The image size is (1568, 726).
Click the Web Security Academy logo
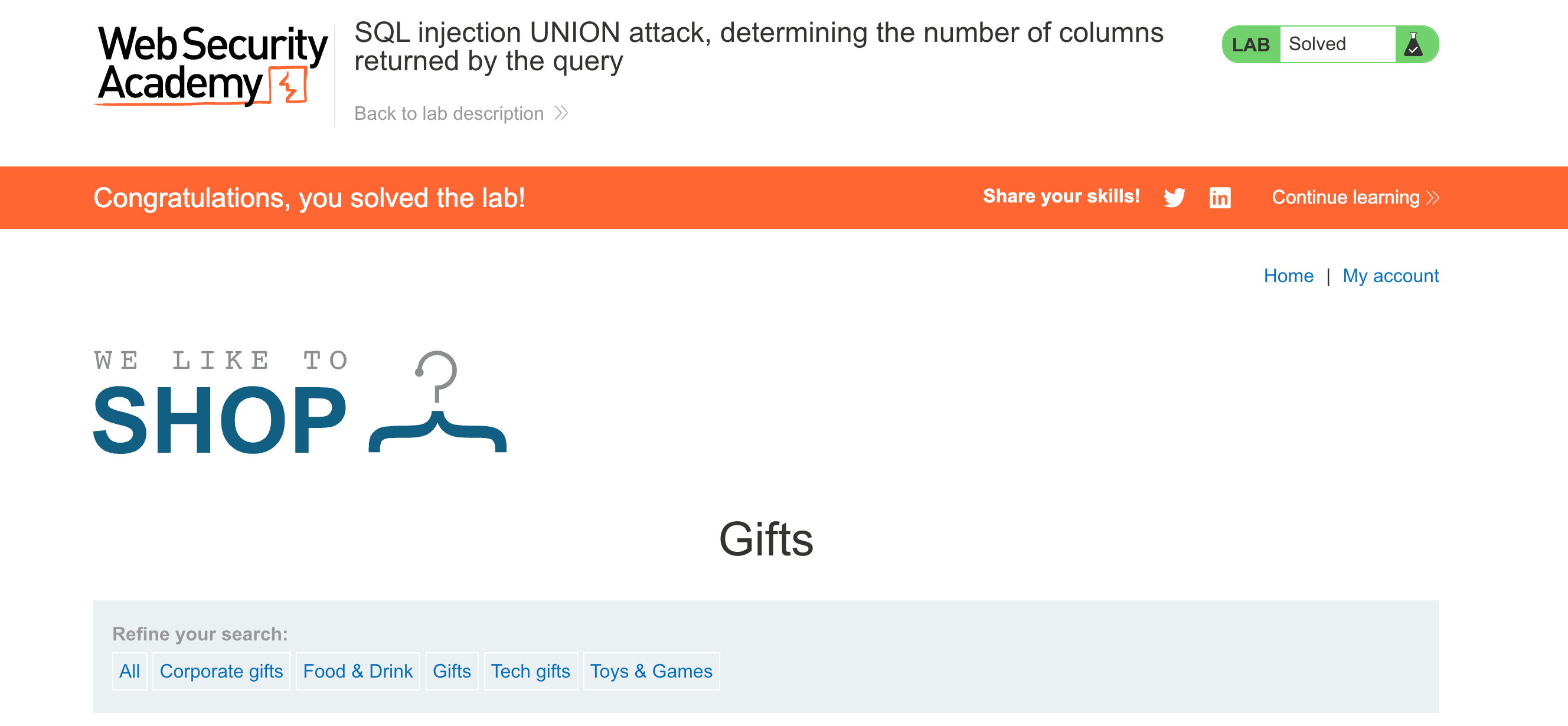[212, 66]
